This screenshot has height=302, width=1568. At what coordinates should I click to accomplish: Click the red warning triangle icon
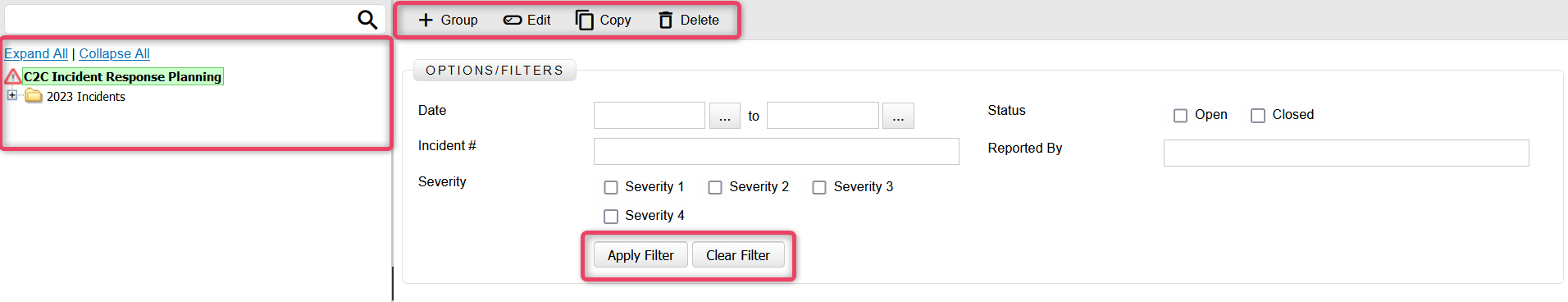click(13, 76)
